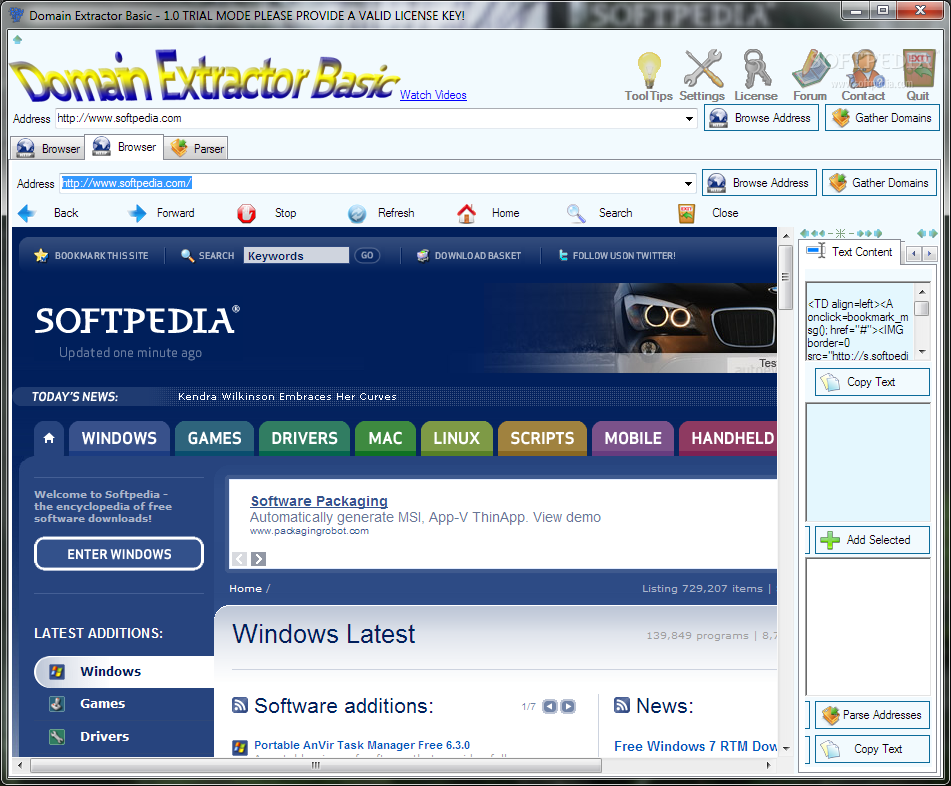Viewport: 951px width, 786px height.
Task: Click RSS icon beside Software additions
Action: (240, 705)
